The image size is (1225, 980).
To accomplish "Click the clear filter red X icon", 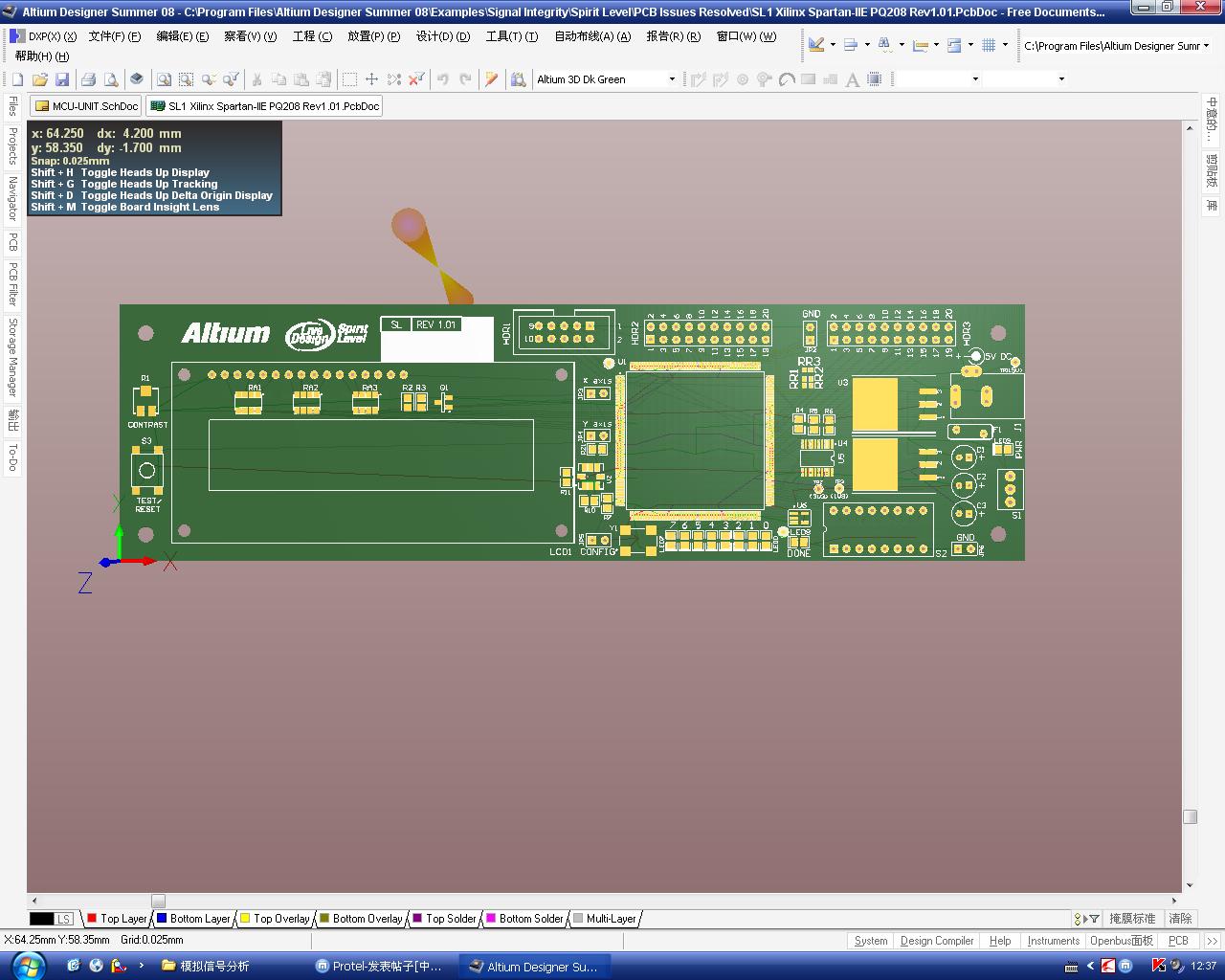I will pos(417,79).
